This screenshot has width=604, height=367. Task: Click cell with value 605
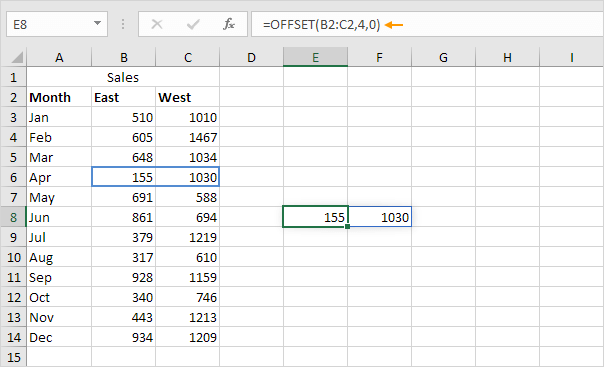pos(124,137)
